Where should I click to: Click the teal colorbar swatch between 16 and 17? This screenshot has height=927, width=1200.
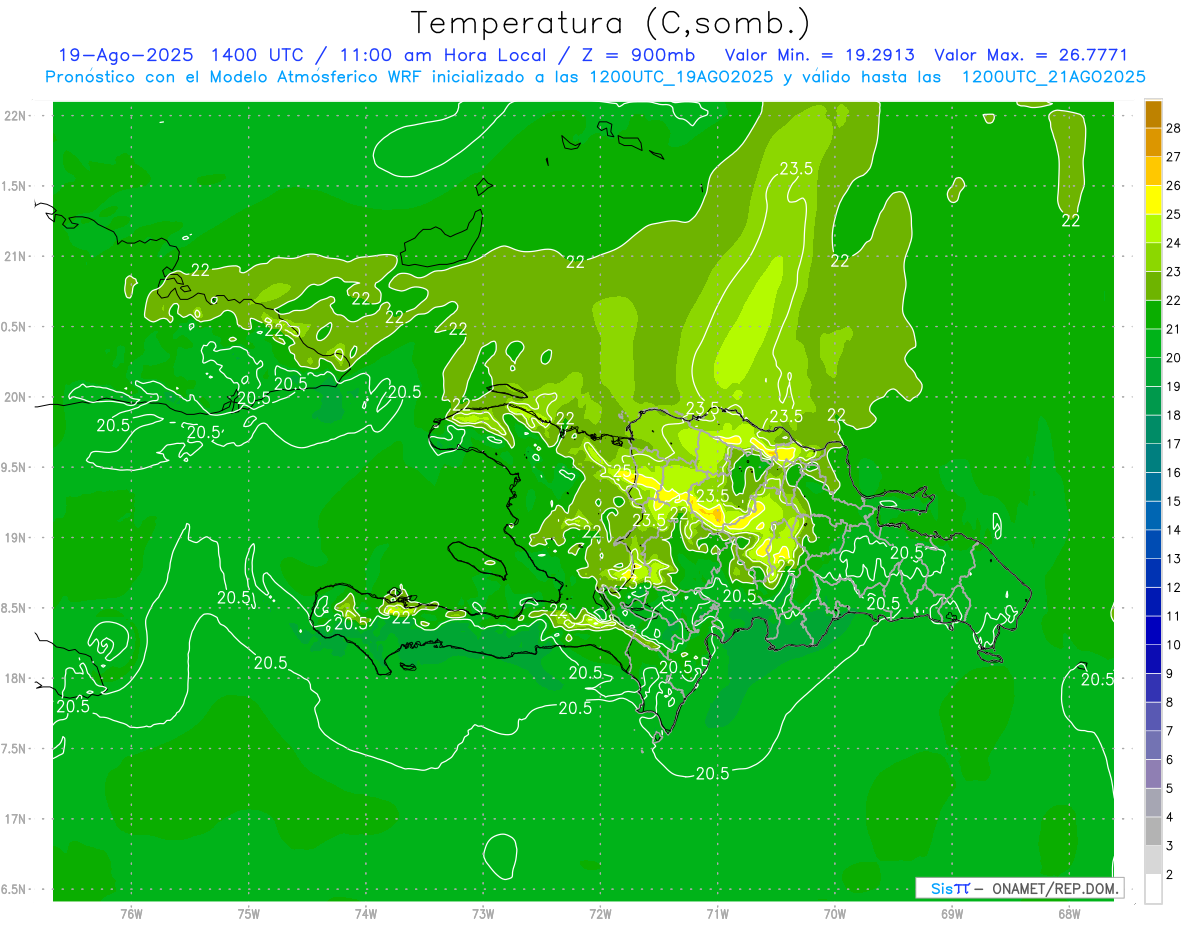click(1153, 458)
